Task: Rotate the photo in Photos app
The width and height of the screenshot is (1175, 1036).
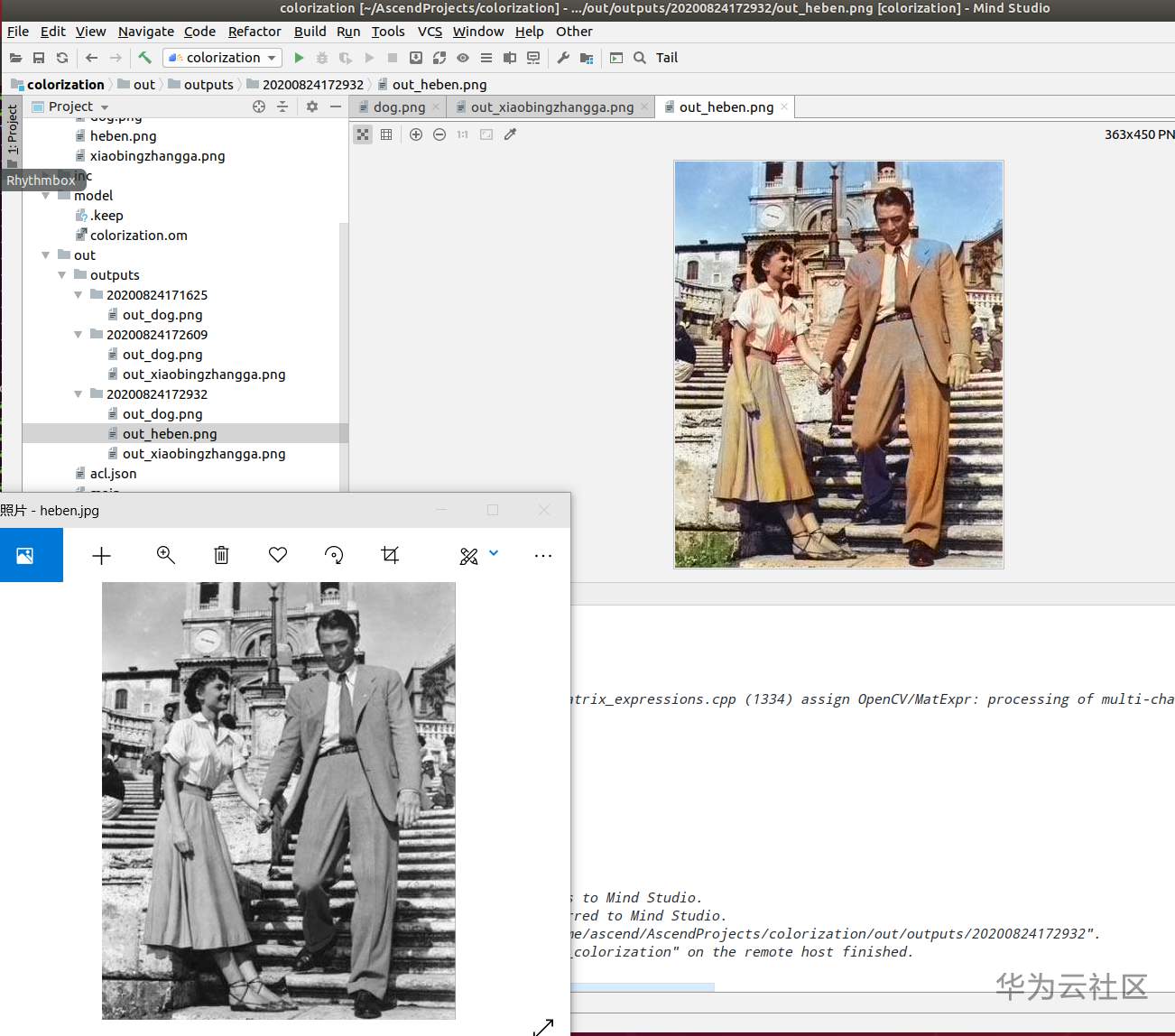Action: (x=334, y=555)
